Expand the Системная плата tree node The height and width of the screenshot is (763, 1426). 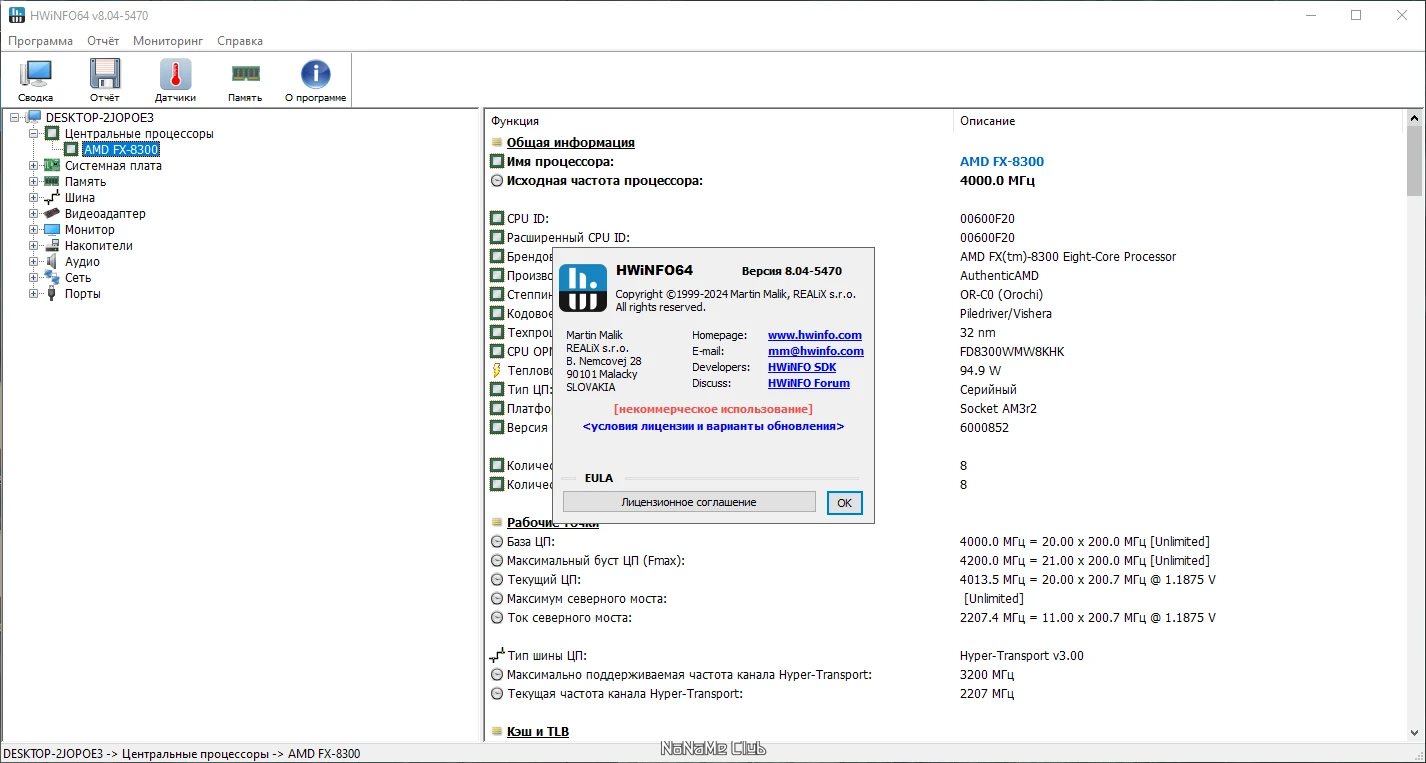pyautogui.click(x=33, y=166)
